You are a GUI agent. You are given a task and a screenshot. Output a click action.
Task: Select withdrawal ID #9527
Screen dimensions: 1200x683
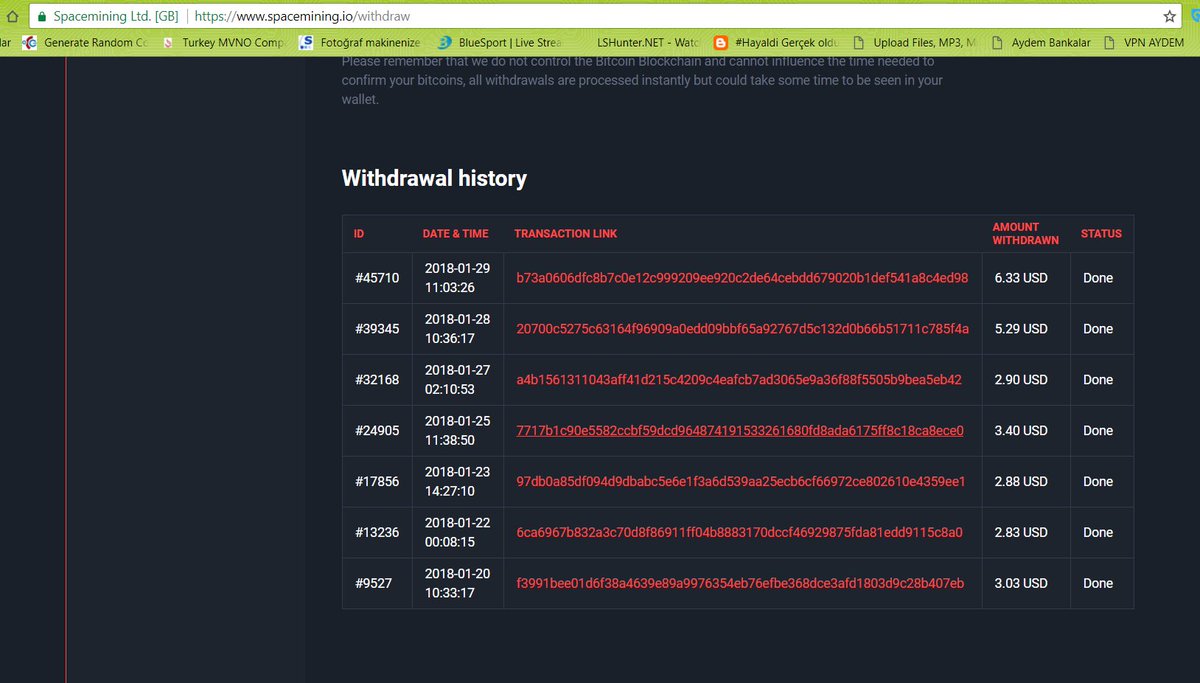click(x=373, y=583)
